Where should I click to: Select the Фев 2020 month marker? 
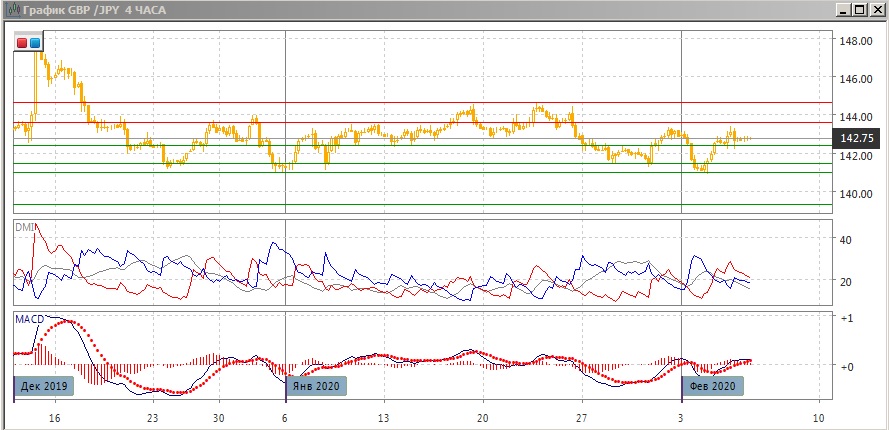712,385
